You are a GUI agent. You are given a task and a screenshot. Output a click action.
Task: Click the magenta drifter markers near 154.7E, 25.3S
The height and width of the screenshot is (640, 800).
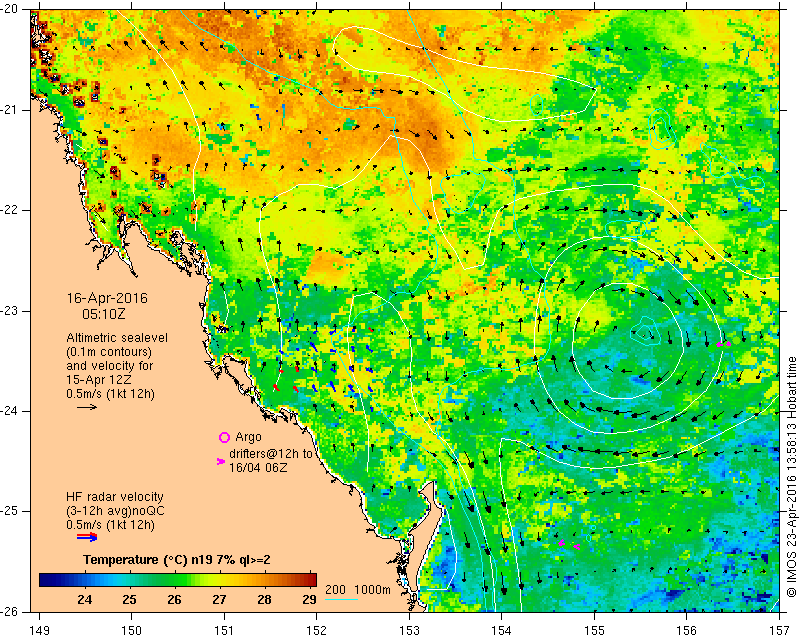(568, 544)
